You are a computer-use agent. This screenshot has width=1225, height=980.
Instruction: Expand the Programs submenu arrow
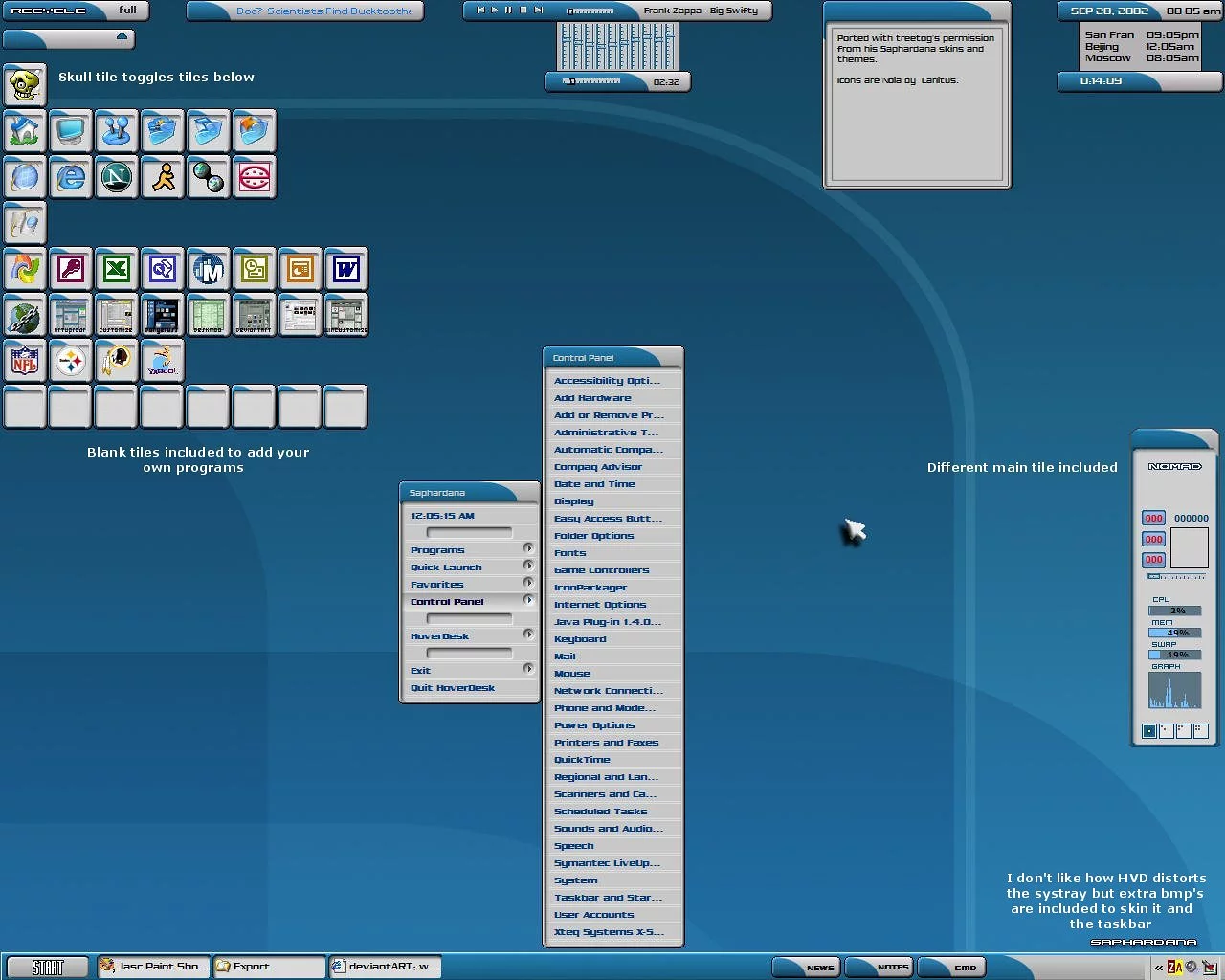click(527, 548)
